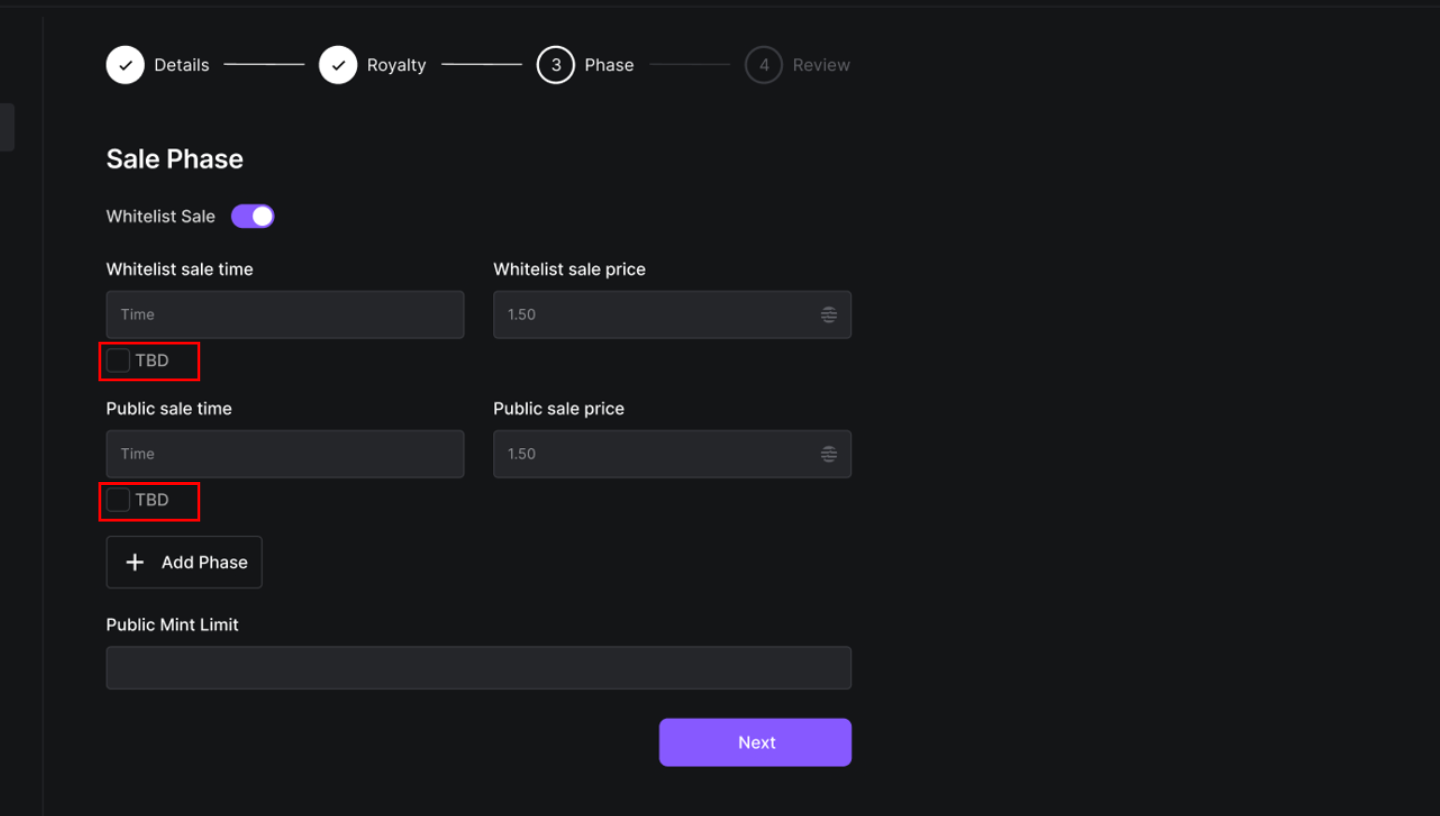Open the Whitelist sale time picker field
The height and width of the screenshot is (816, 1440).
coord(285,315)
